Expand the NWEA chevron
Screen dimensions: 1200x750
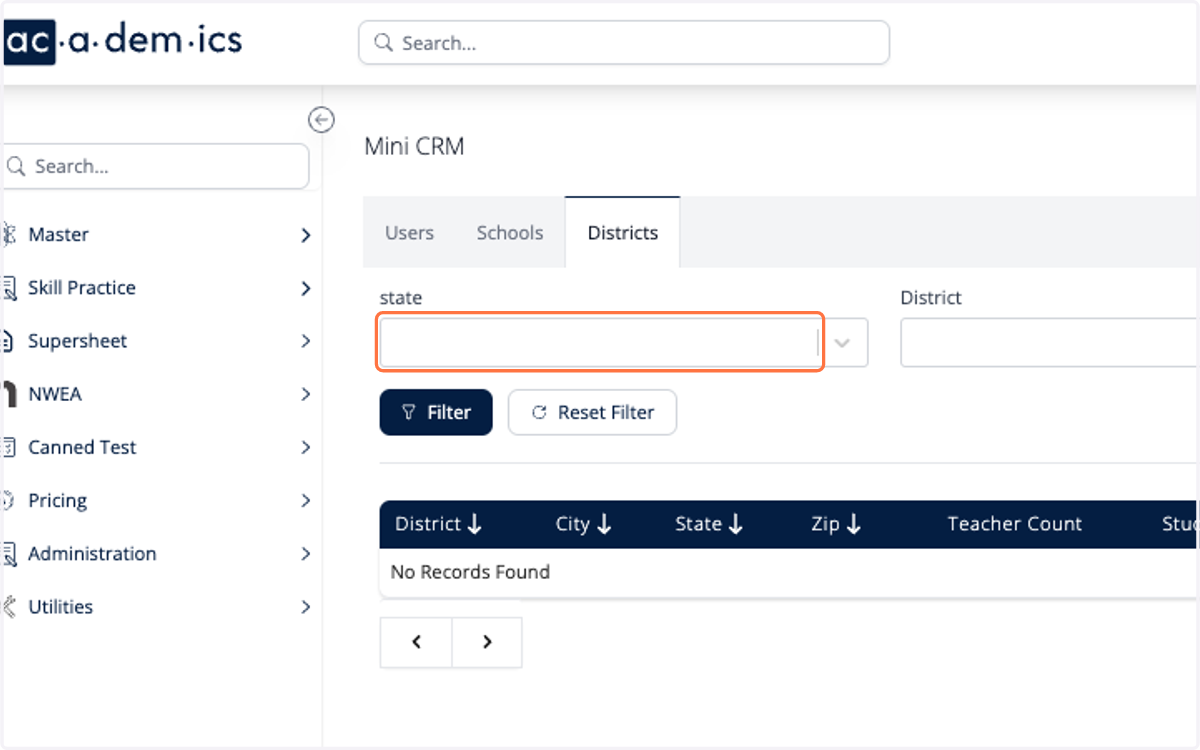pos(306,395)
